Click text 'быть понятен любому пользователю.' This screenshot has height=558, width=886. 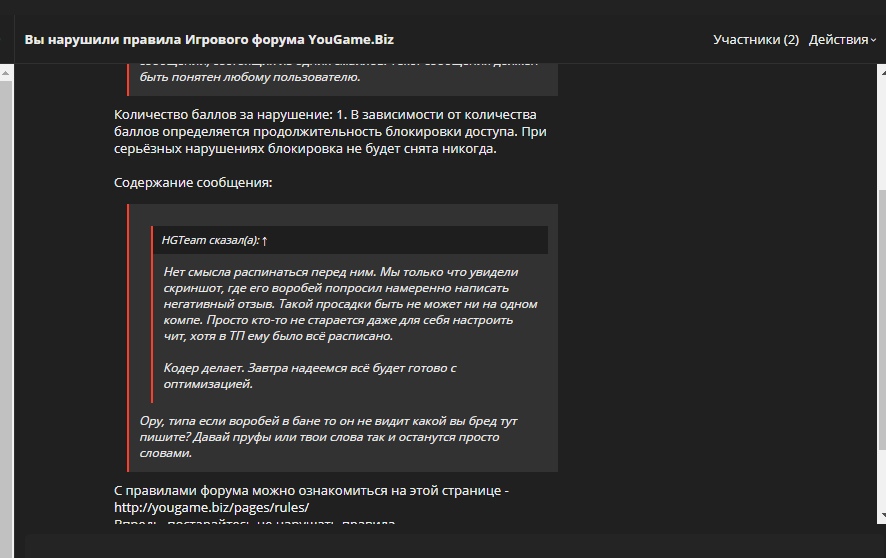[250, 77]
